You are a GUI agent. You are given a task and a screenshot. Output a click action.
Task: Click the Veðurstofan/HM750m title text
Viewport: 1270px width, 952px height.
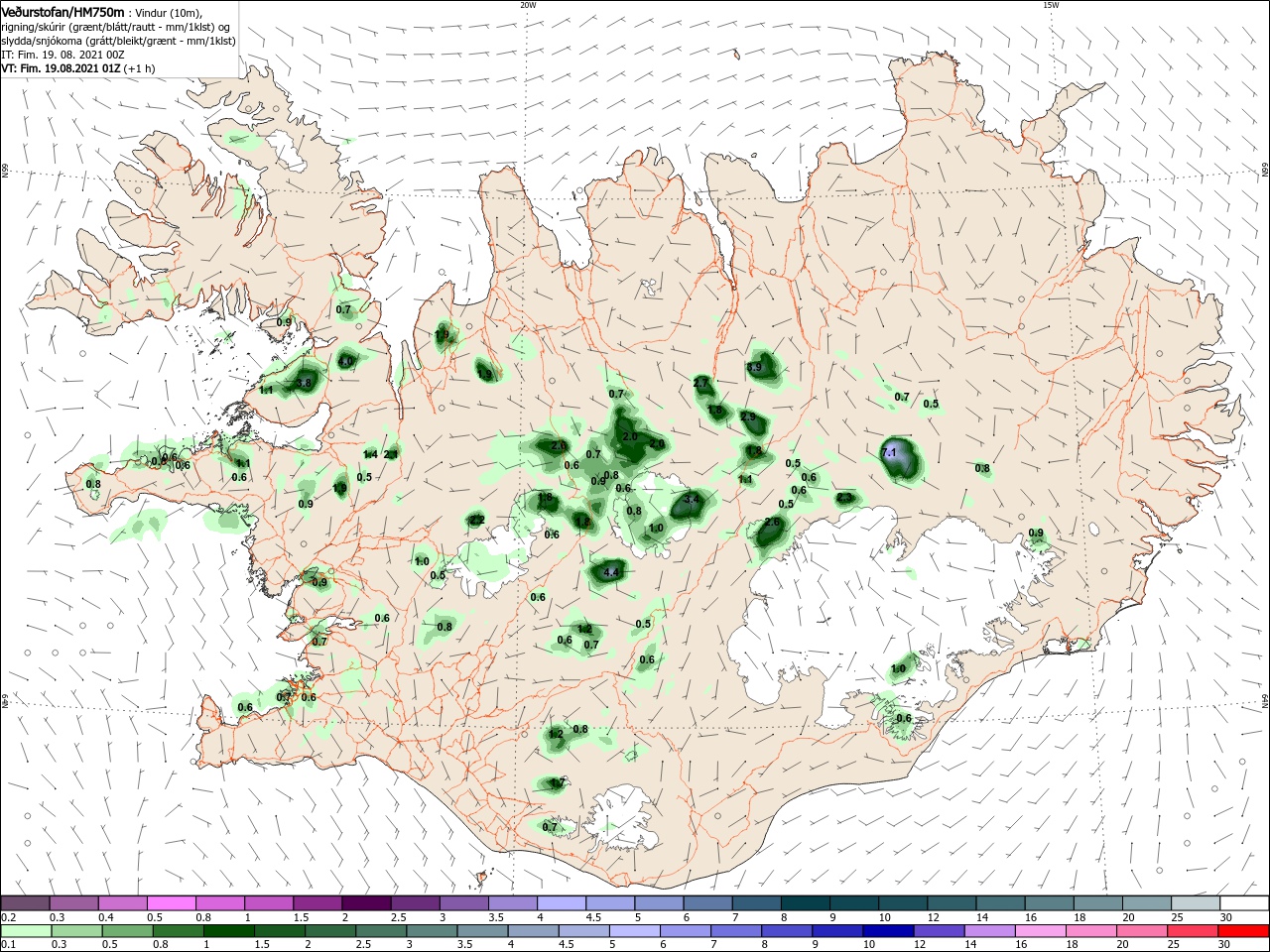point(63,12)
